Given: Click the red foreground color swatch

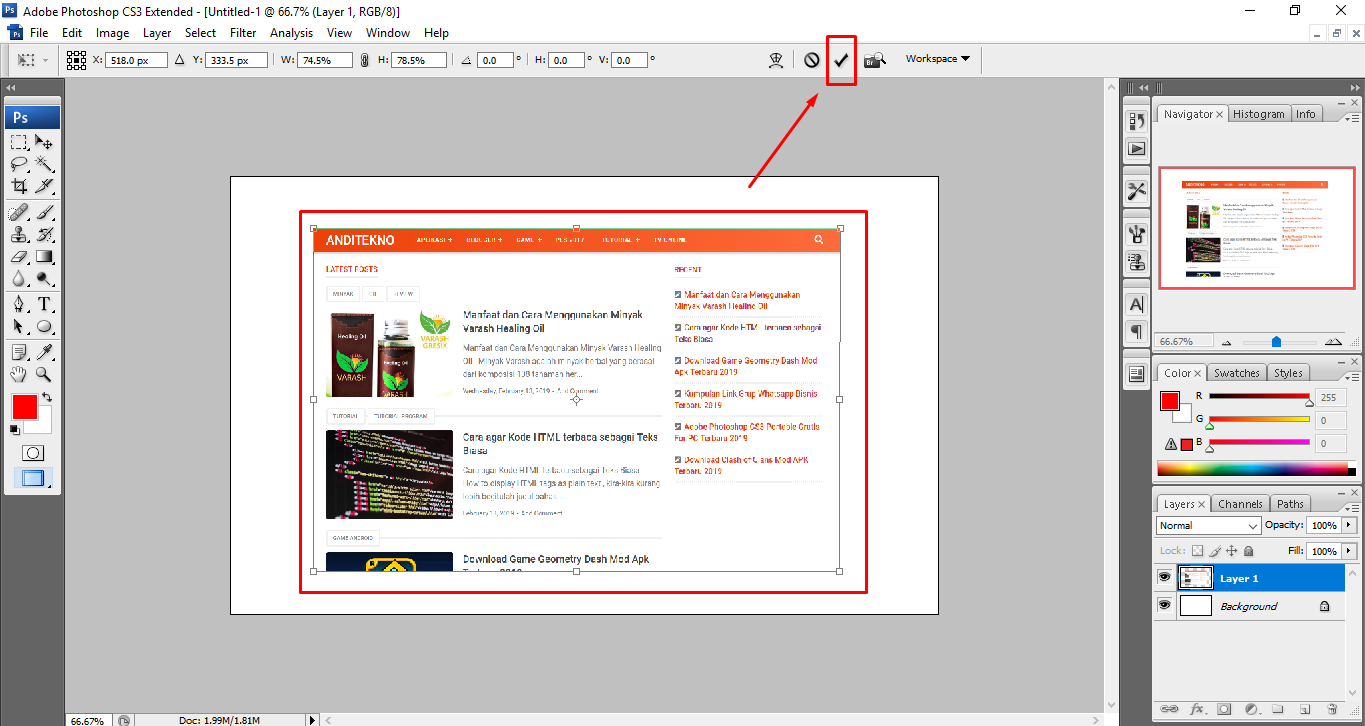Looking at the screenshot, I should (x=24, y=407).
